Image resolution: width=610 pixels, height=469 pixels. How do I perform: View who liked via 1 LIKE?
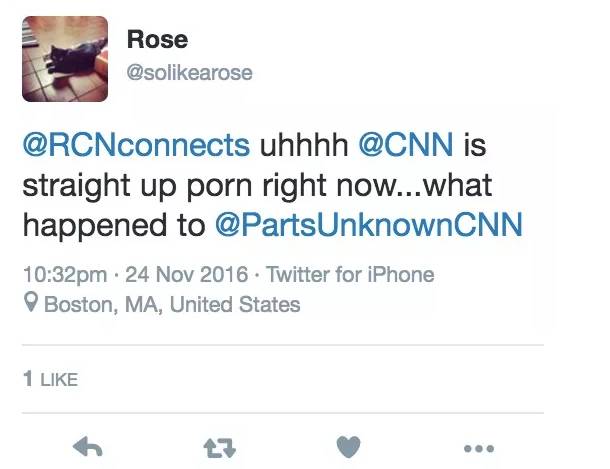(x=49, y=379)
